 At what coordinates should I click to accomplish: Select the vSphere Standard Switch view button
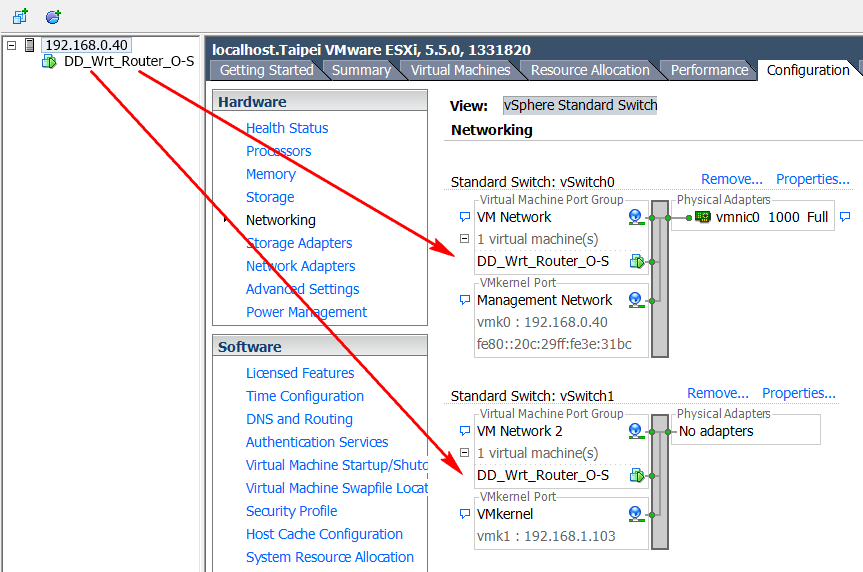[580, 105]
